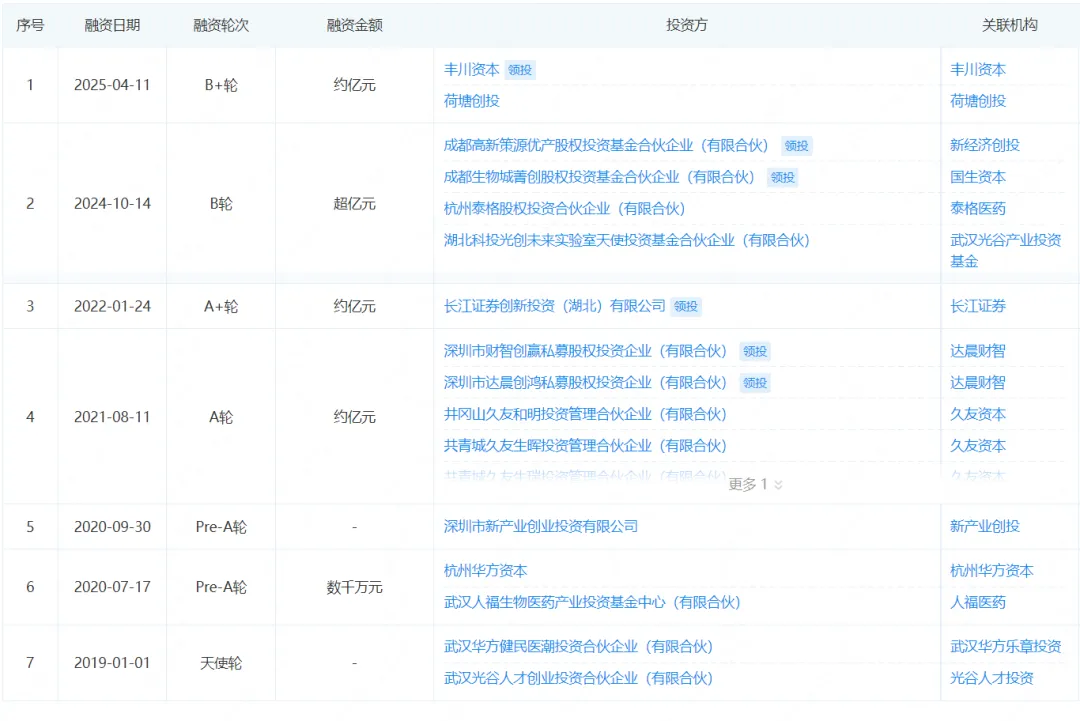Open 武汉人福生物医药产业投资基金中心 link
Image resolution: width=1080 pixels, height=721 pixels.
(x=592, y=602)
